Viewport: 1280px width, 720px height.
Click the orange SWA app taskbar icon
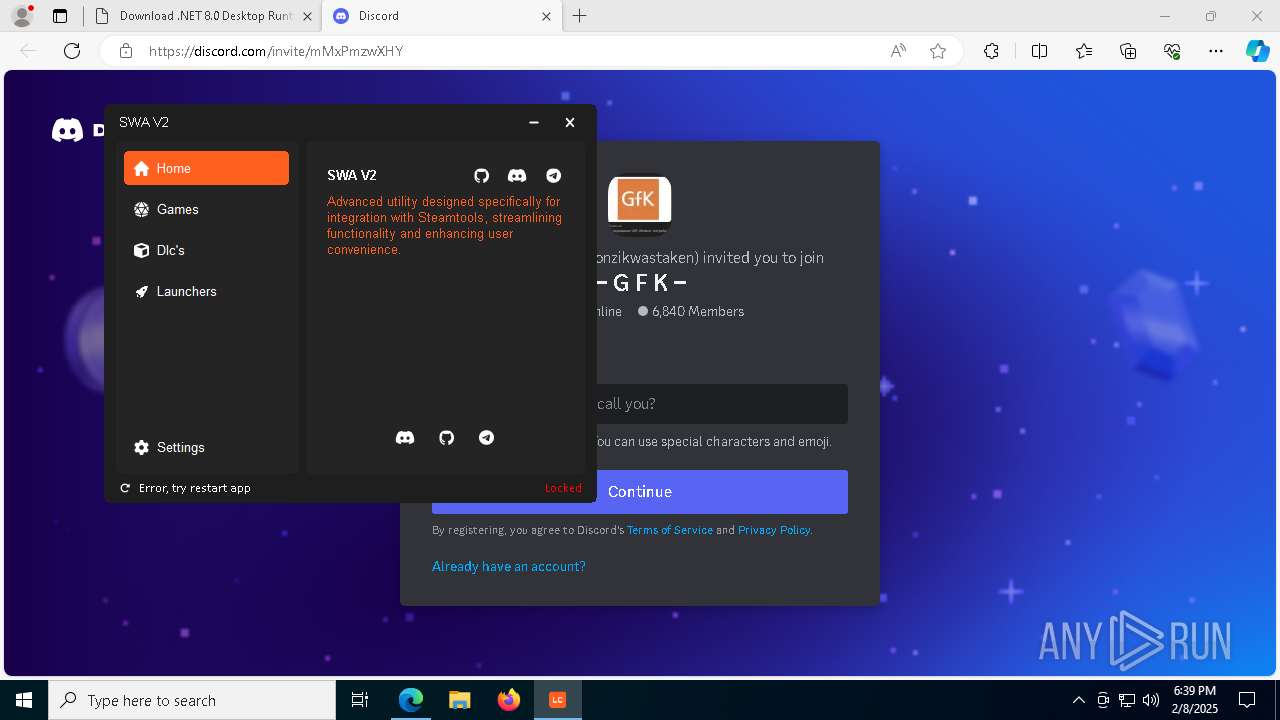pyautogui.click(x=557, y=700)
